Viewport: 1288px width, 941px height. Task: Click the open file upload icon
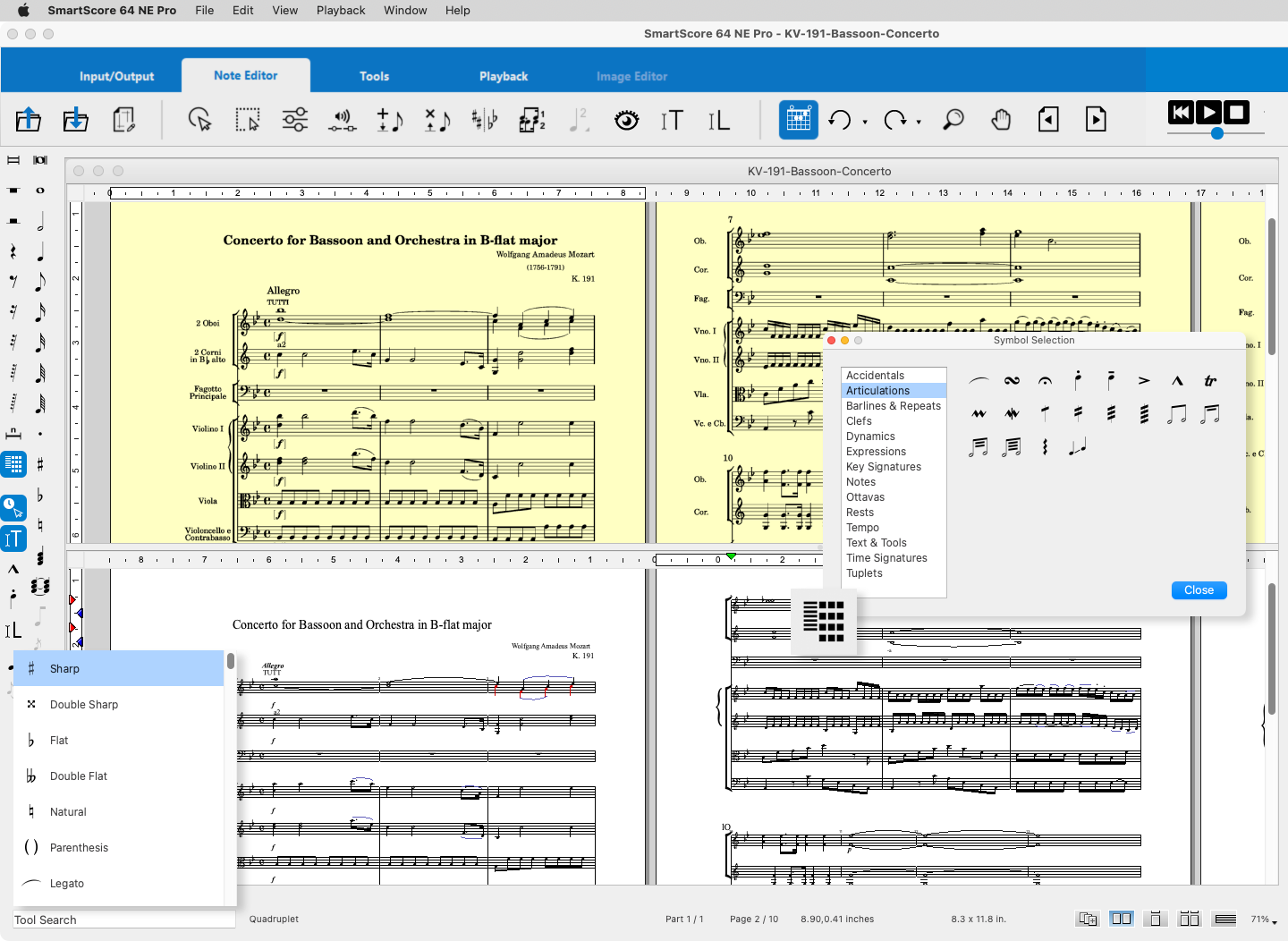click(29, 120)
